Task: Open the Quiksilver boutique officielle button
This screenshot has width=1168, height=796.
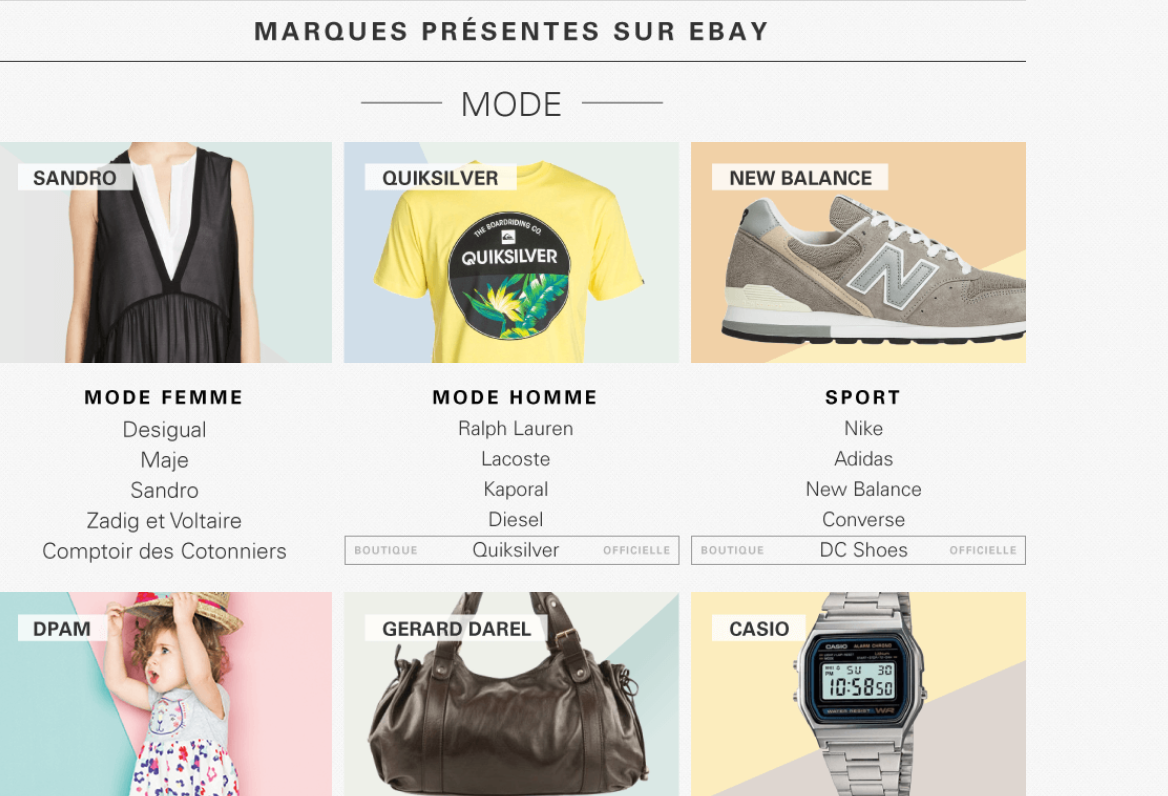Action: pyautogui.click(x=512, y=550)
